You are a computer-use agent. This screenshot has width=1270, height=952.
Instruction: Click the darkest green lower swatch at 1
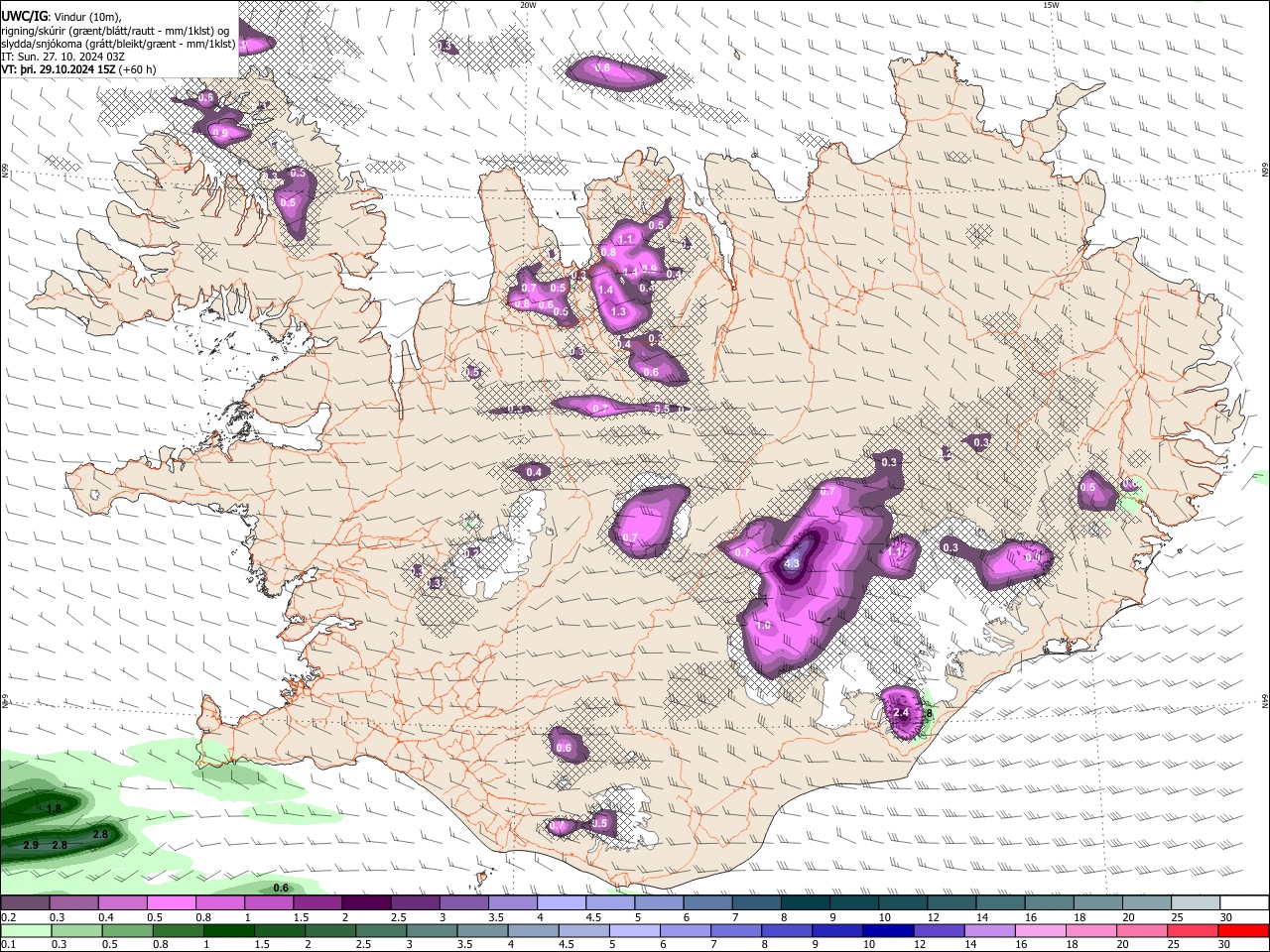(229, 931)
